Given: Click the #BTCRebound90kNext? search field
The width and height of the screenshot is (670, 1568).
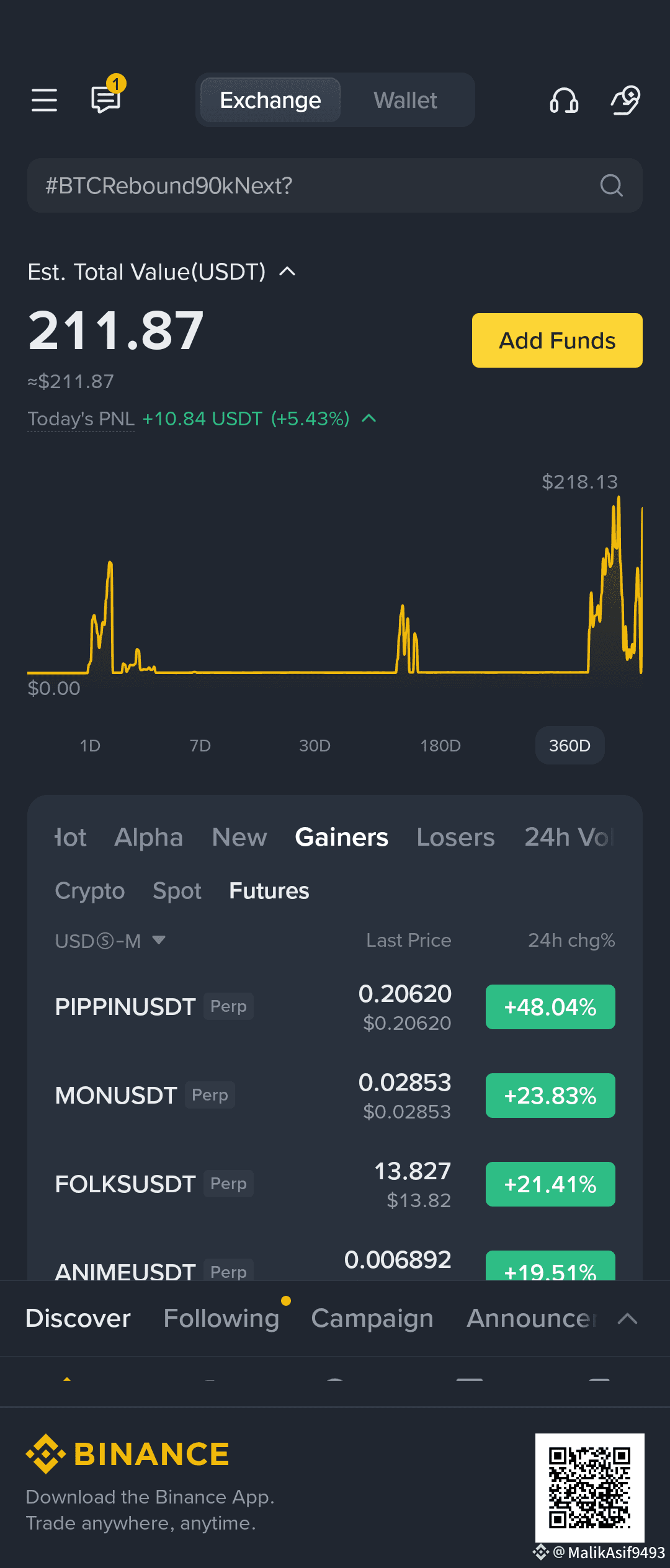Looking at the screenshot, I should pyautogui.click(x=335, y=185).
